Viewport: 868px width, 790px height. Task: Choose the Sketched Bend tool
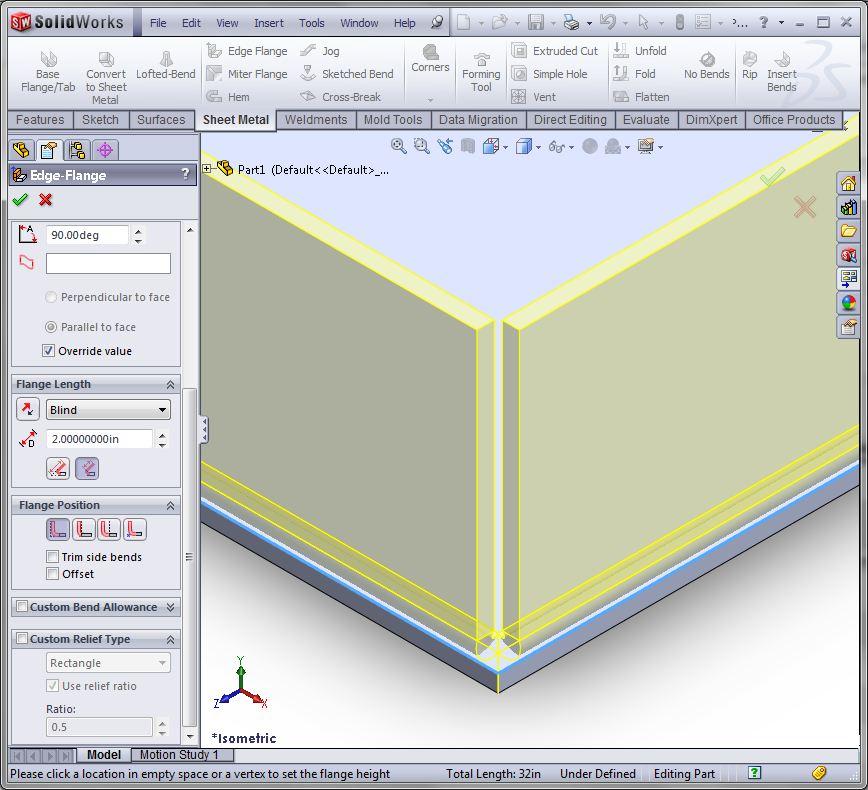click(x=347, y=74)
